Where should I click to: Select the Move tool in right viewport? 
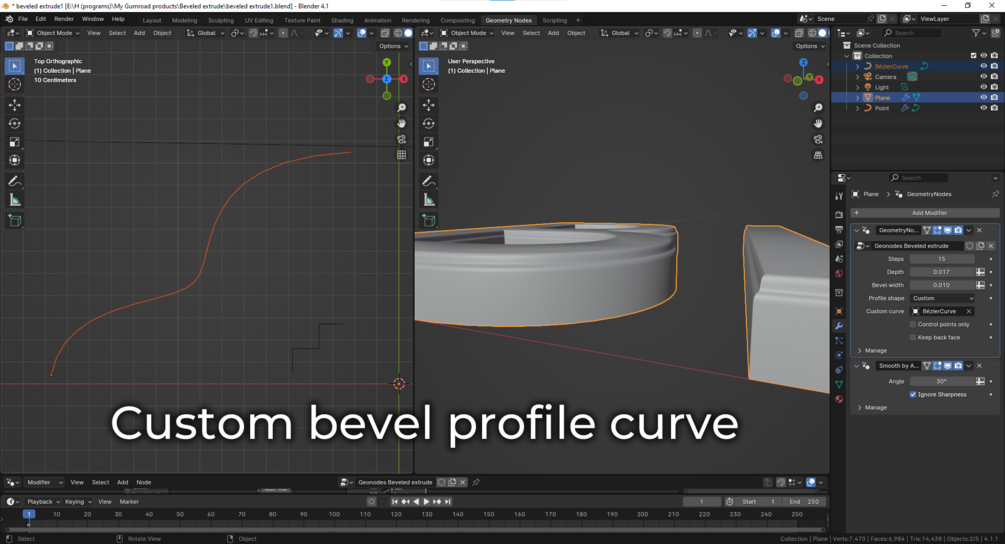click(429, 105)
